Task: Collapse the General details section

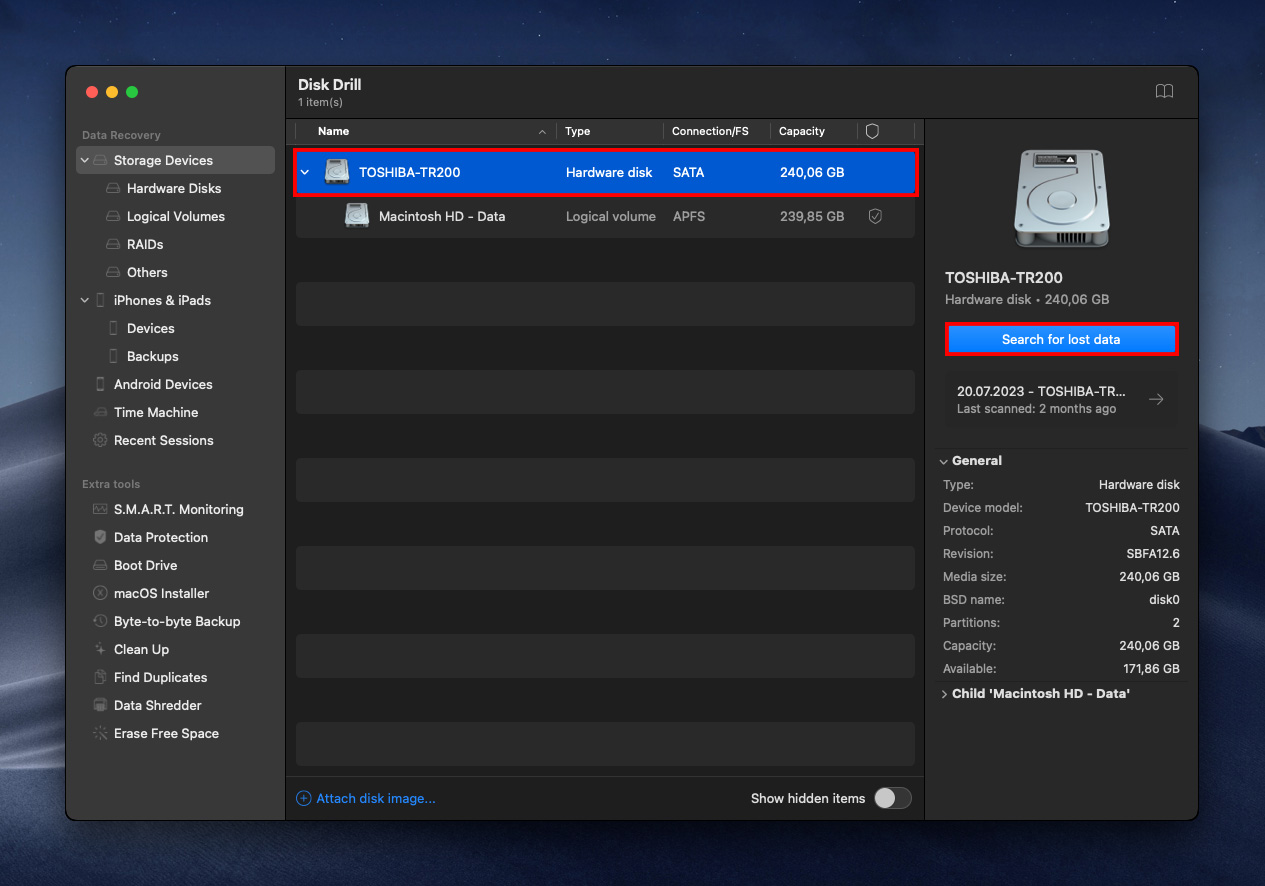Action: tap(944, 461)
